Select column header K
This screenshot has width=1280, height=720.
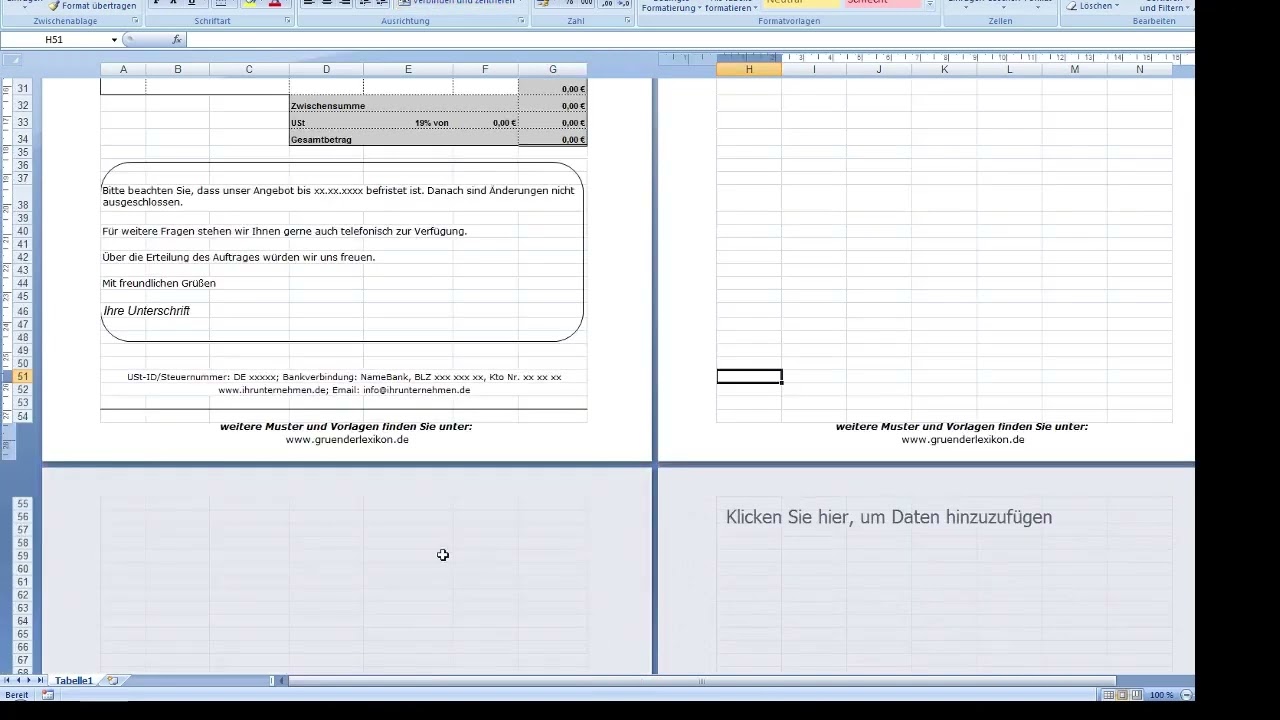pyautogui.click(x=944, y=69)
